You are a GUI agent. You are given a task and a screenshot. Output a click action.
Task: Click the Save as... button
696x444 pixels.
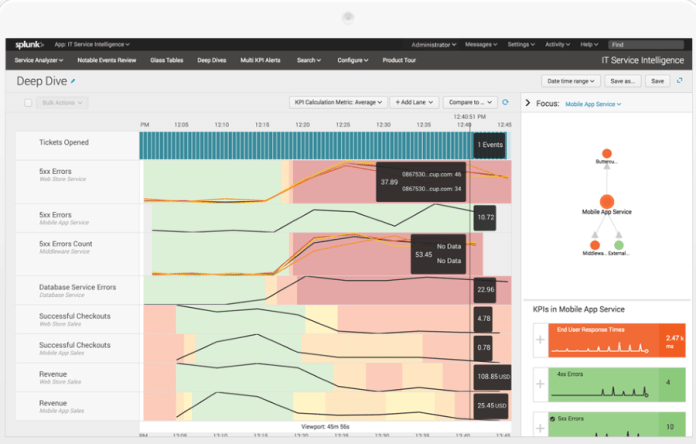[x=623, y=81]
